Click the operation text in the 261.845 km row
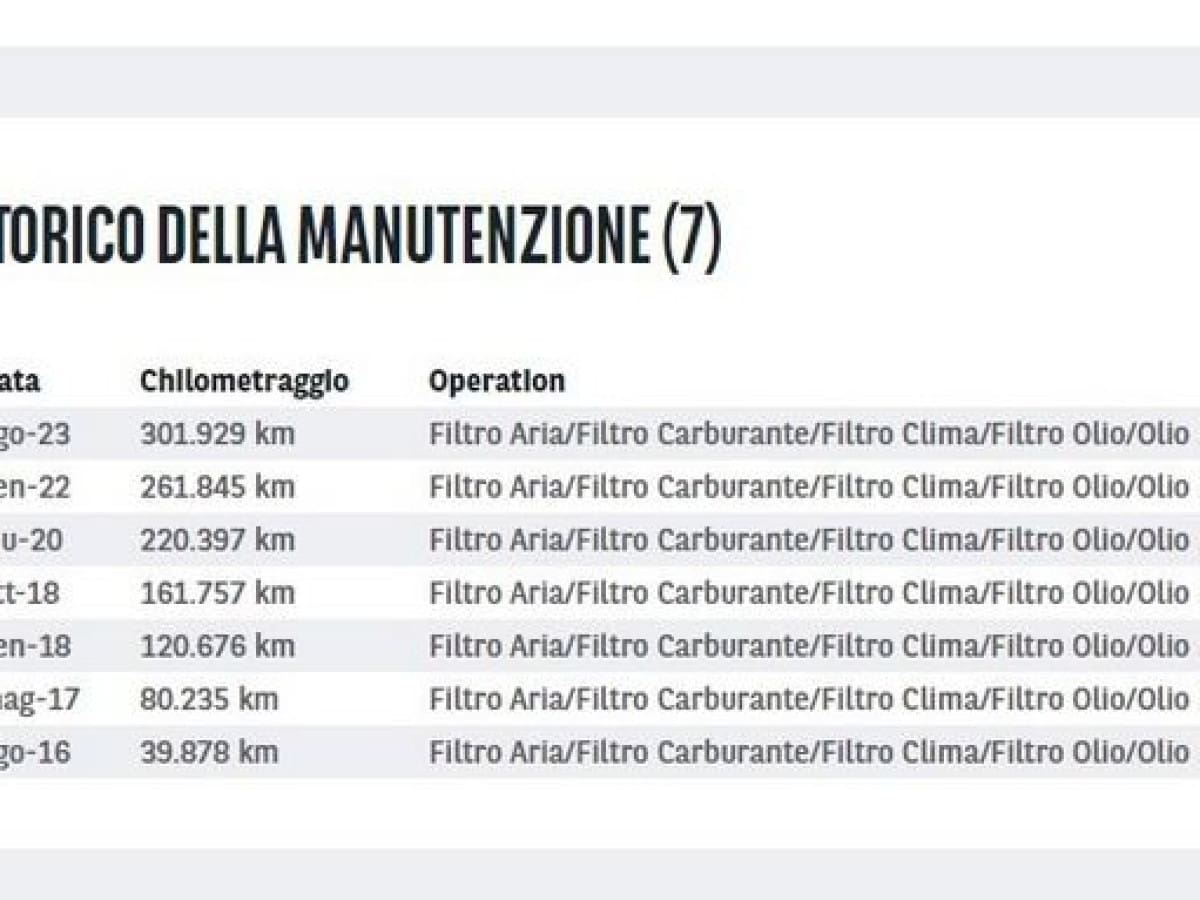 click(x=808, y=487)
